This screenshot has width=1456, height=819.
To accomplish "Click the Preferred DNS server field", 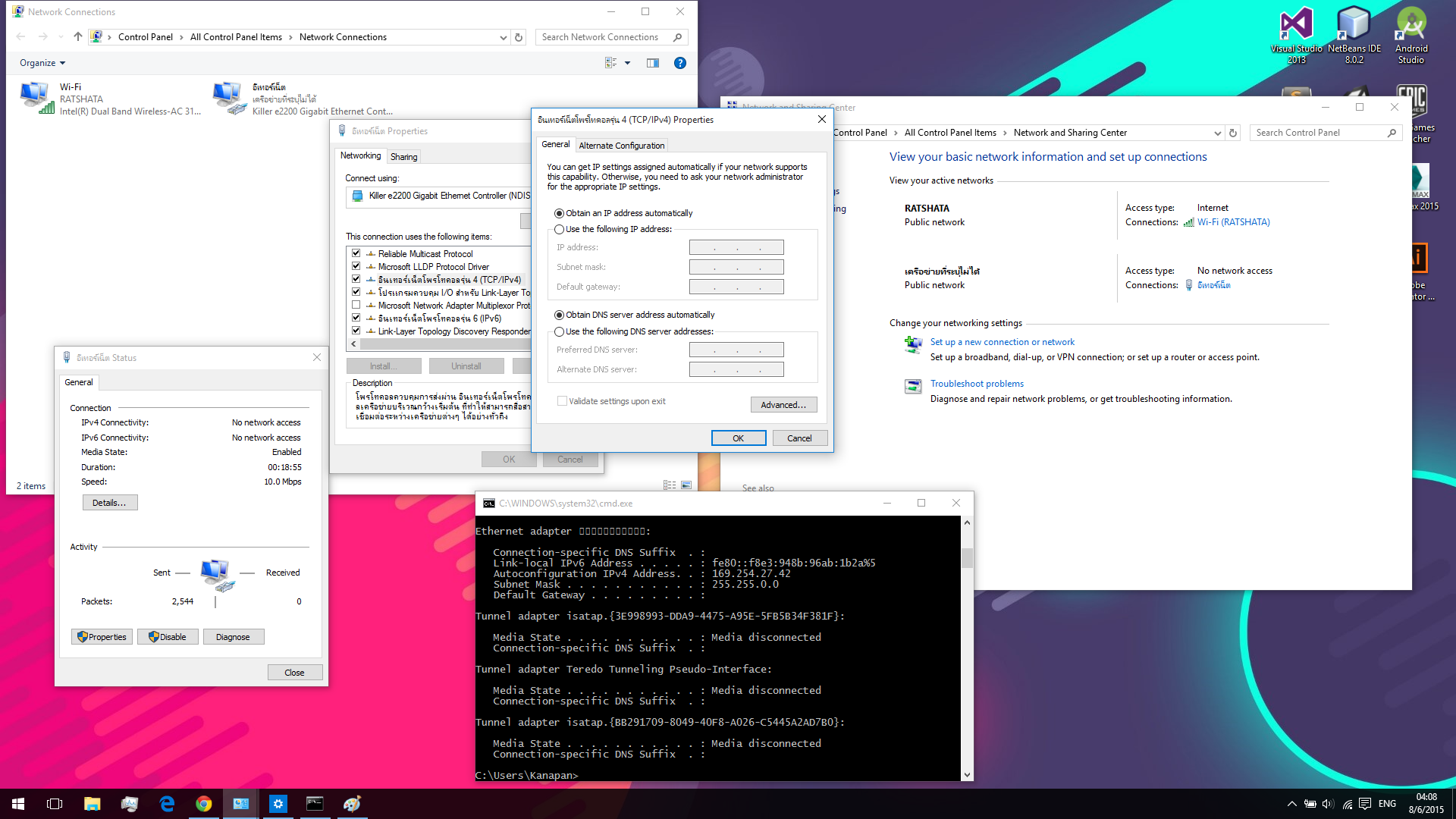I will point(736,350).
